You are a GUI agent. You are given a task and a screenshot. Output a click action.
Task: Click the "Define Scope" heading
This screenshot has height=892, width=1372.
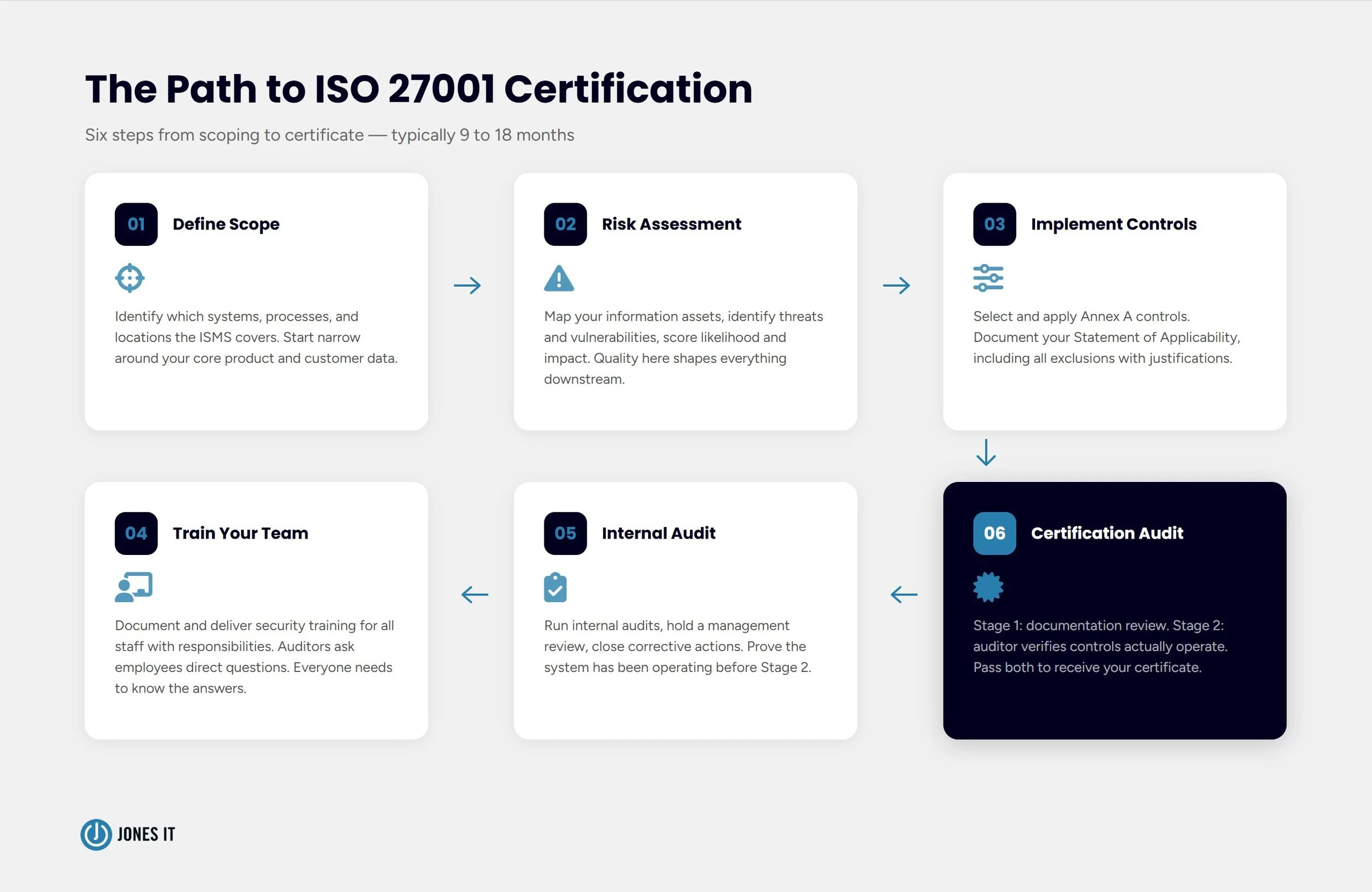[x=226, y=225]
